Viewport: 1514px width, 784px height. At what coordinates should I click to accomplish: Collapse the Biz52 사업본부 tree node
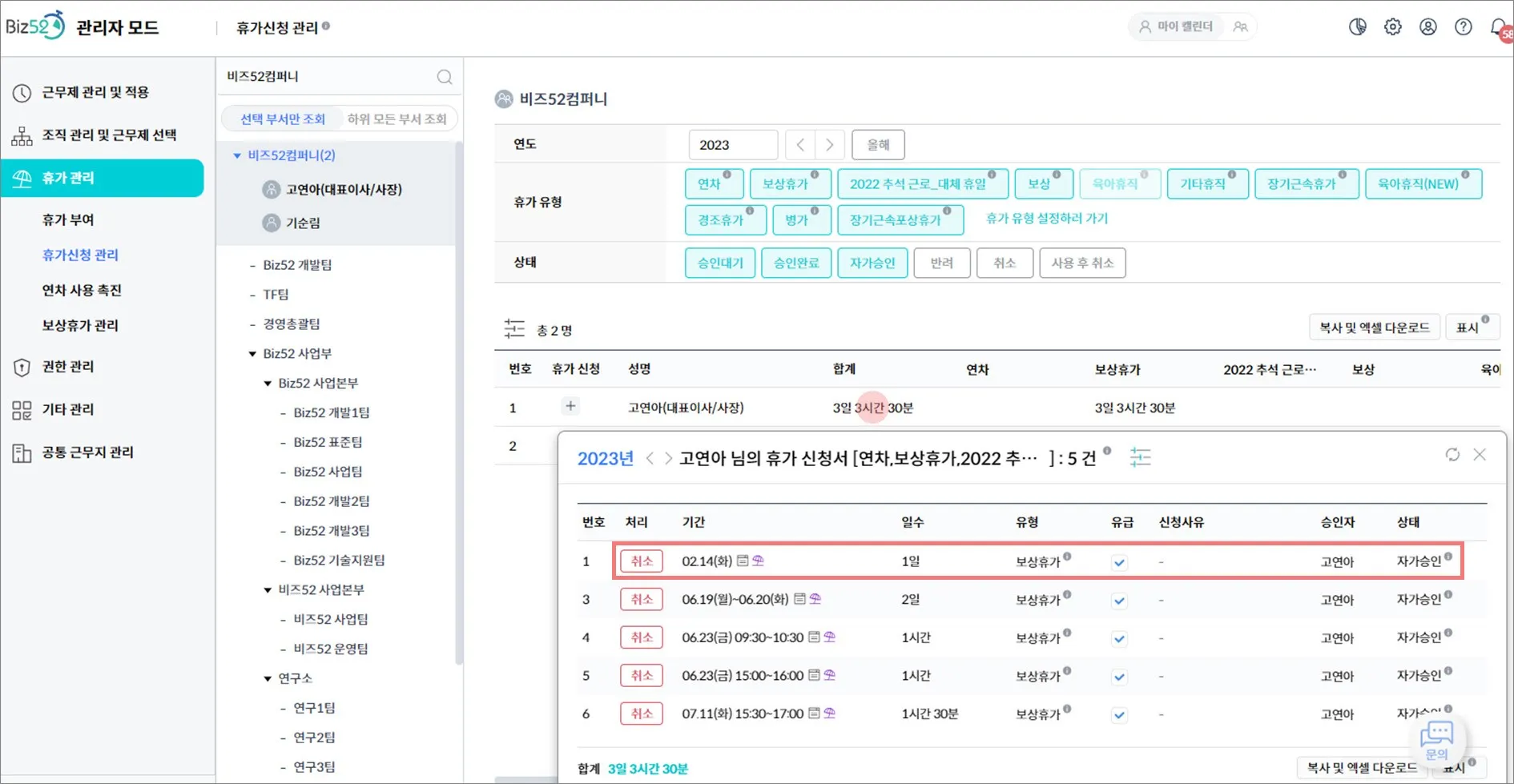pos(268,383)
